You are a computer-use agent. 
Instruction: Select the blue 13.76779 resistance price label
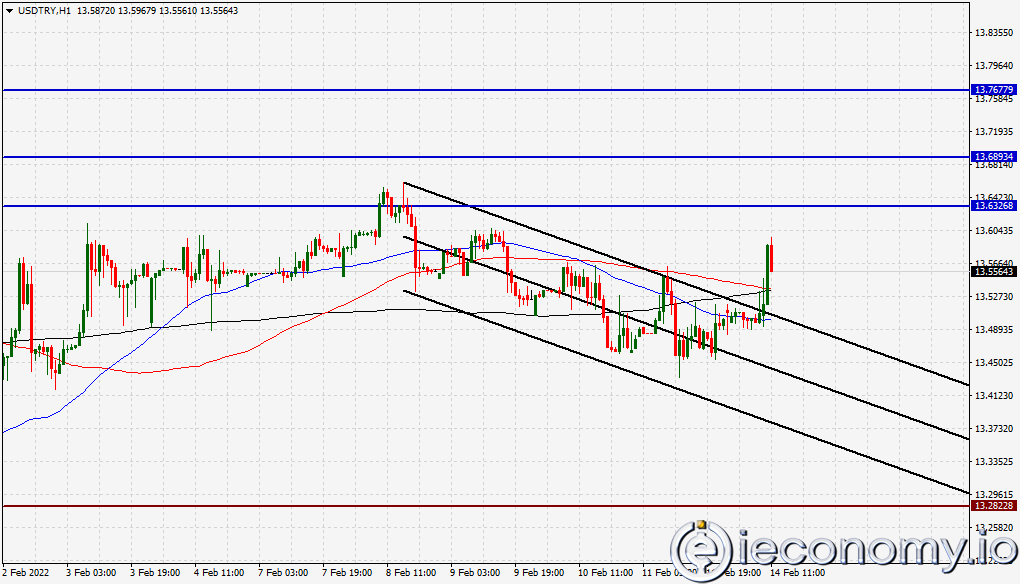click(994, 90)
